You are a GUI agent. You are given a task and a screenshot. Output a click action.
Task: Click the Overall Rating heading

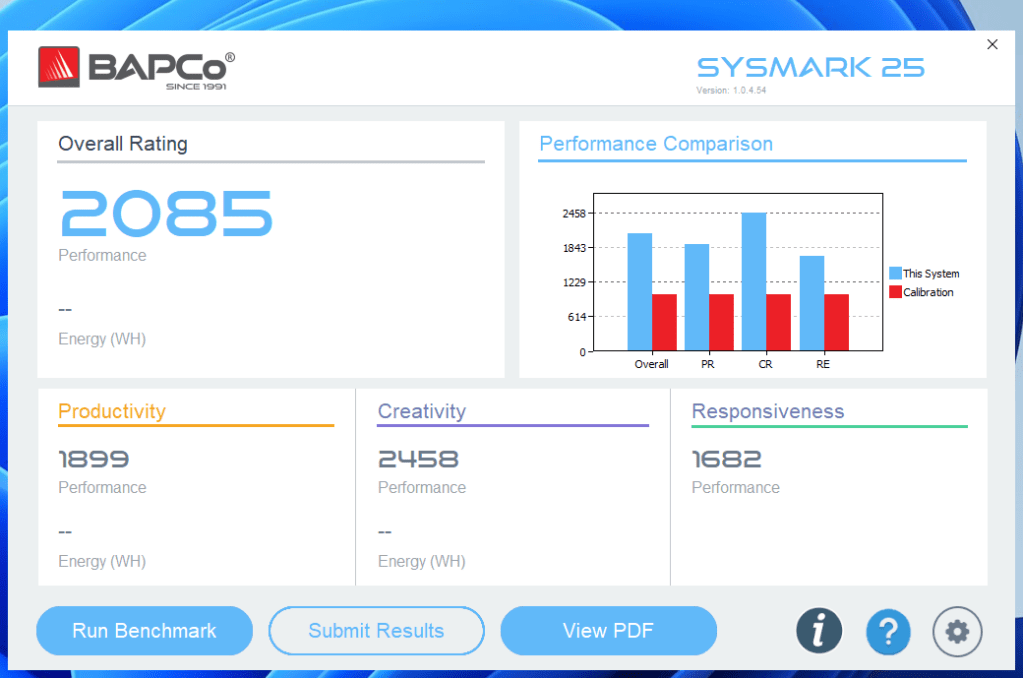[123, 144]
